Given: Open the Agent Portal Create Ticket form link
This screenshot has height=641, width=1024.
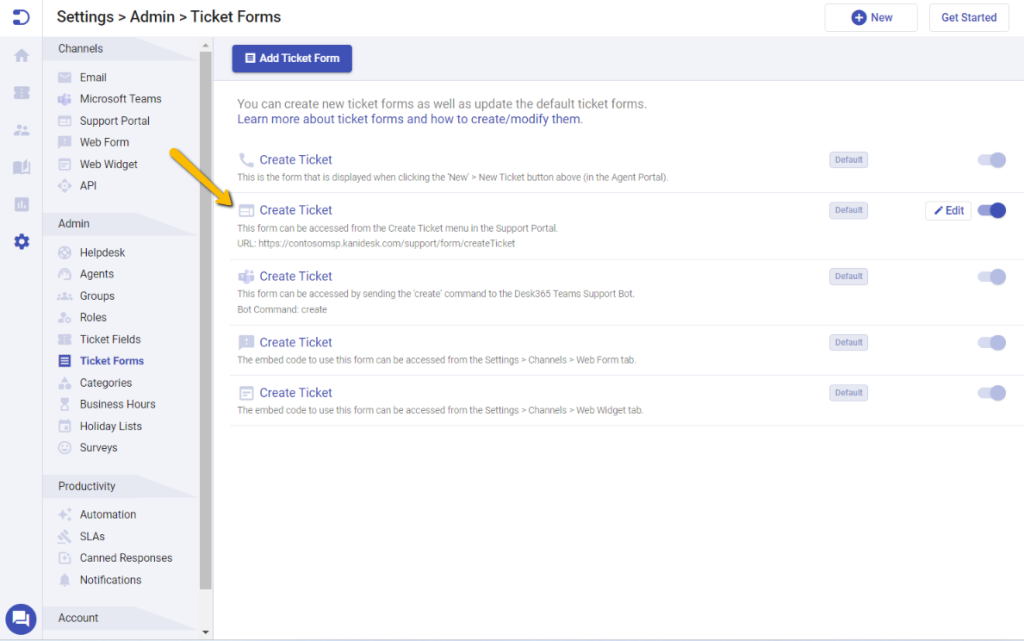Looking at the screenshot, I should [x=296, y=160].
